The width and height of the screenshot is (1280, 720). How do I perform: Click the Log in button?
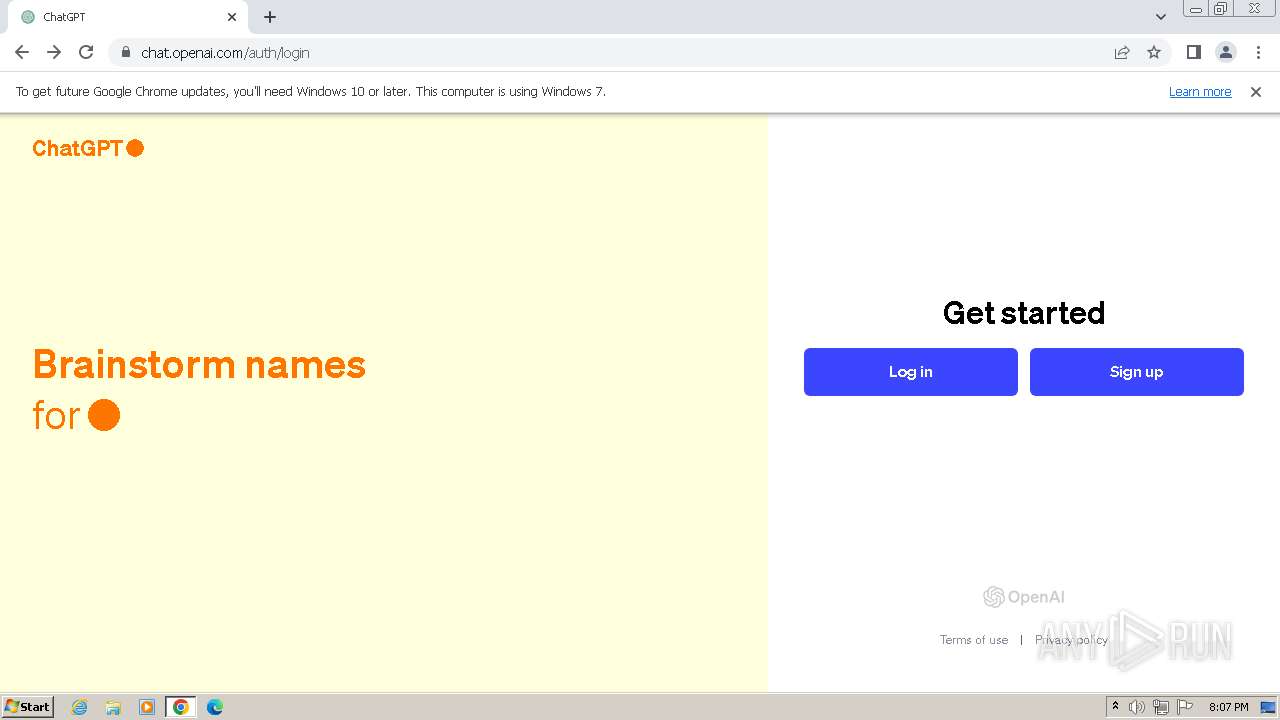click(x=910, y=372)
